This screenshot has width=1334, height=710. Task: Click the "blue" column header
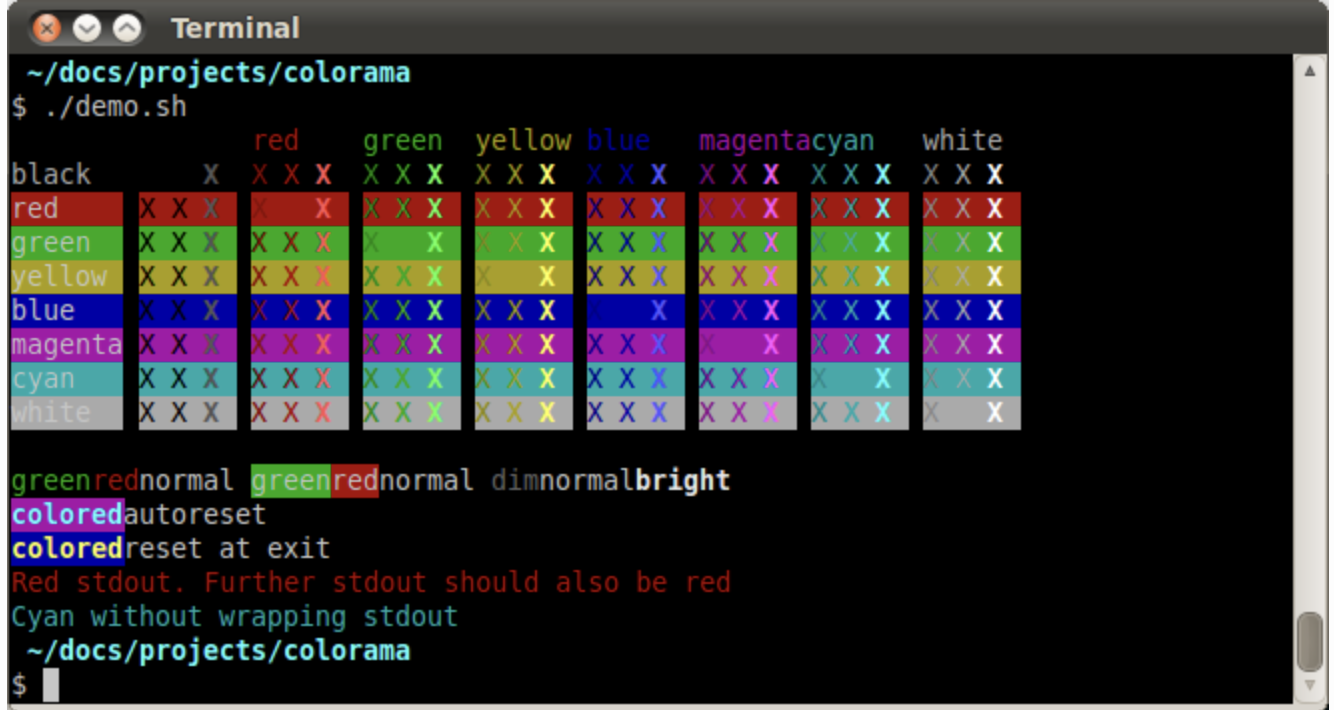[x=618, y=140]
